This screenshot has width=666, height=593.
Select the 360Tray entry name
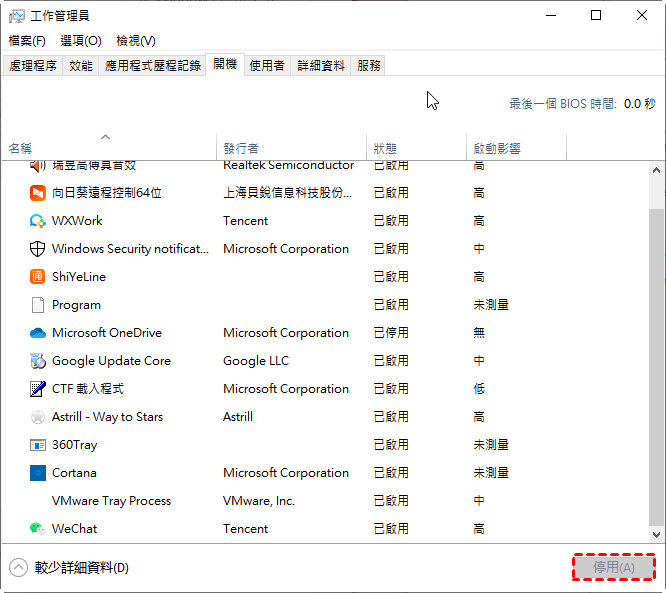[75, 445]
